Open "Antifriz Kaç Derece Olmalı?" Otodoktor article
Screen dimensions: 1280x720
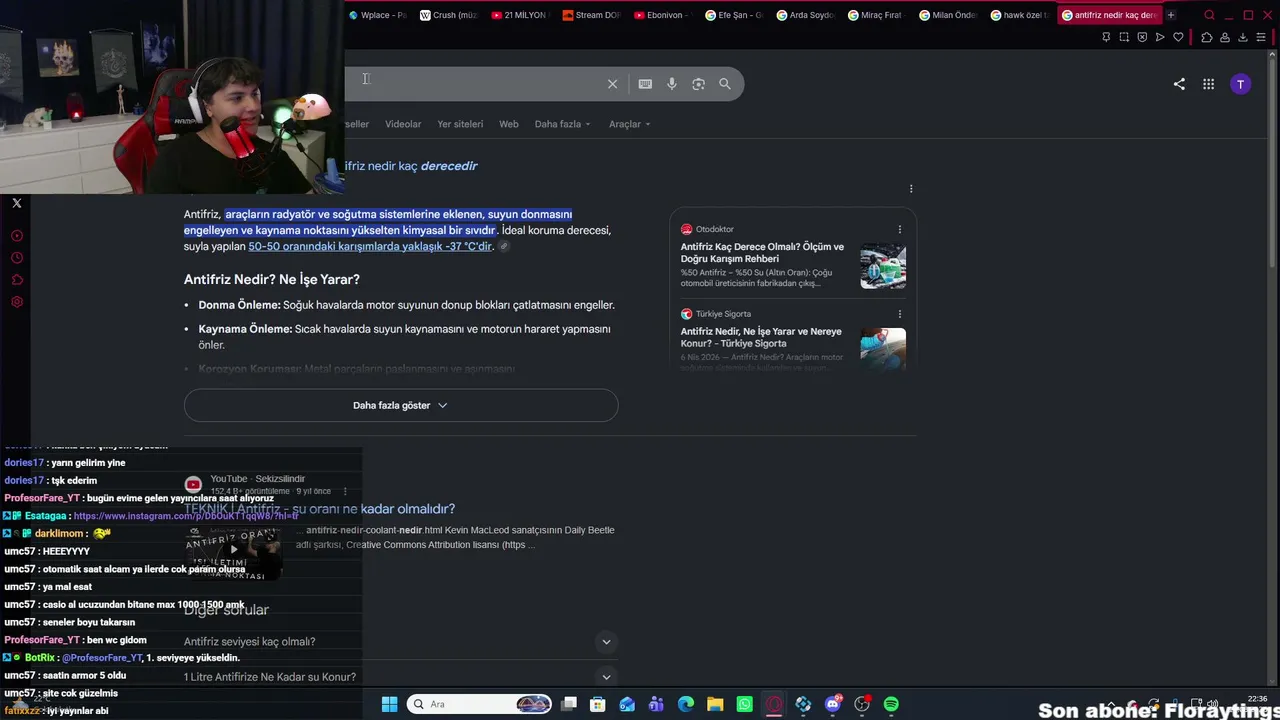(762, 253)
